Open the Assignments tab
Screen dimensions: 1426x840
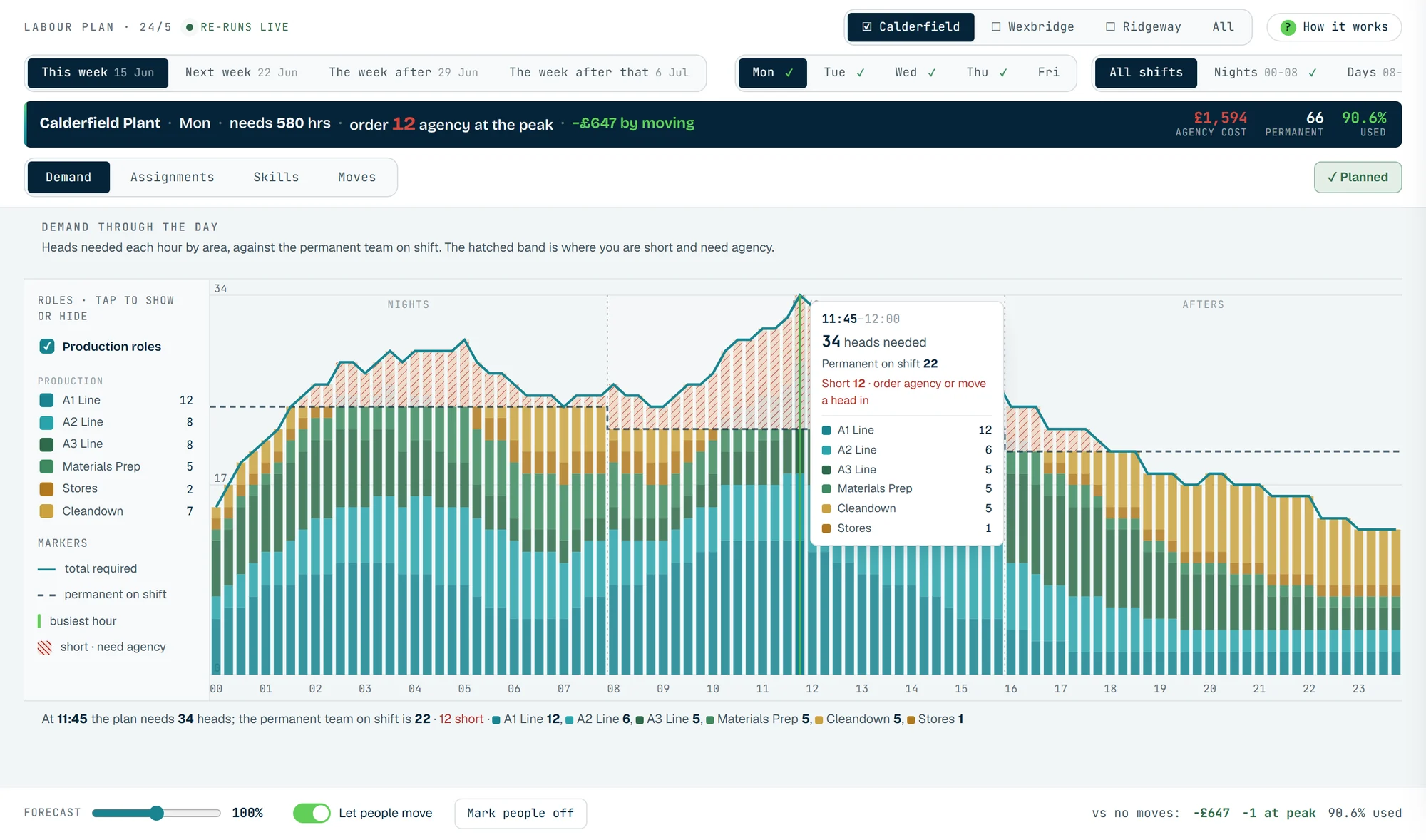[172, 178]
